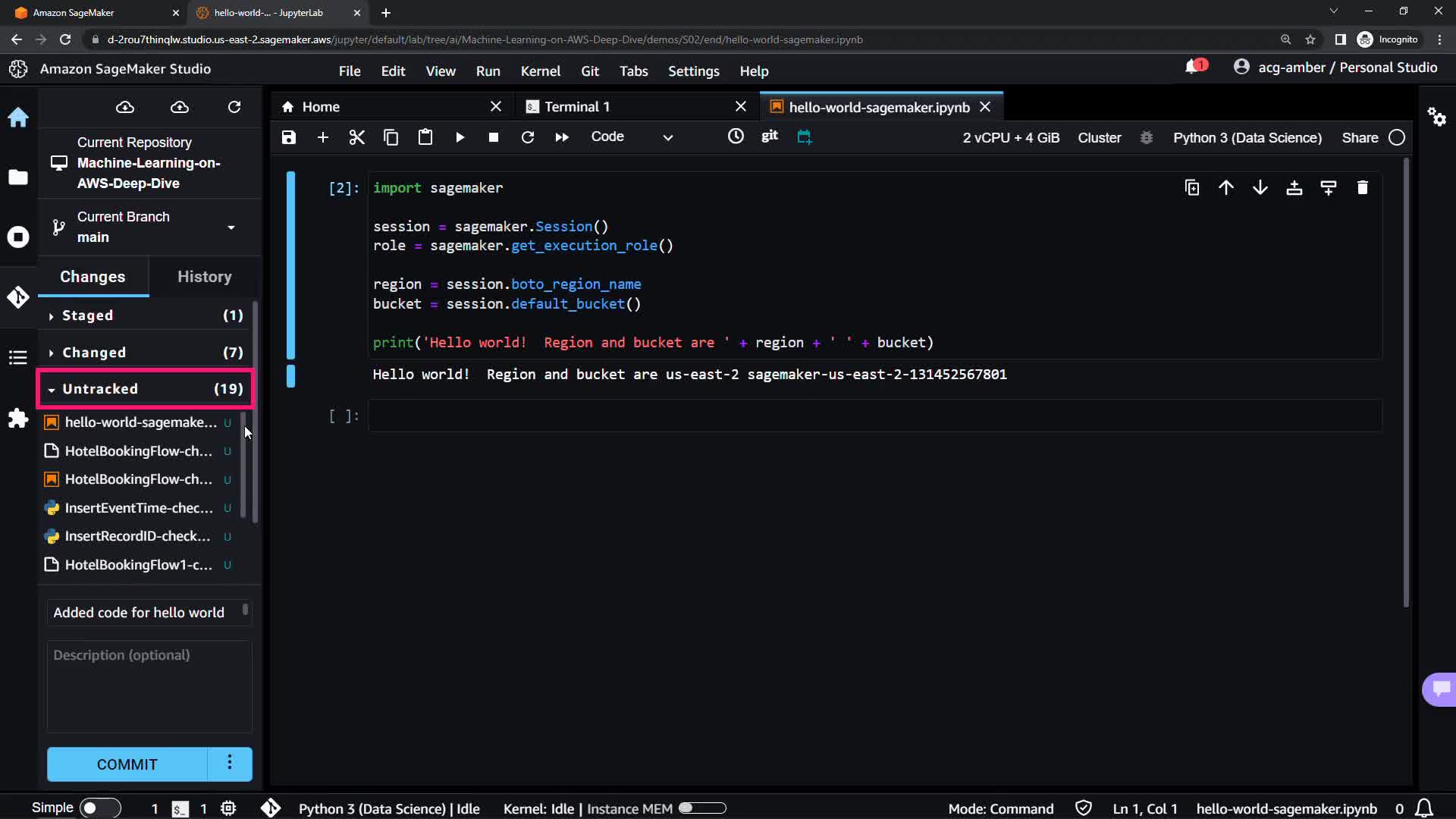Click the Cluster button
The width and height of the screenshot is (1456, 819).
pos(1099,137)
